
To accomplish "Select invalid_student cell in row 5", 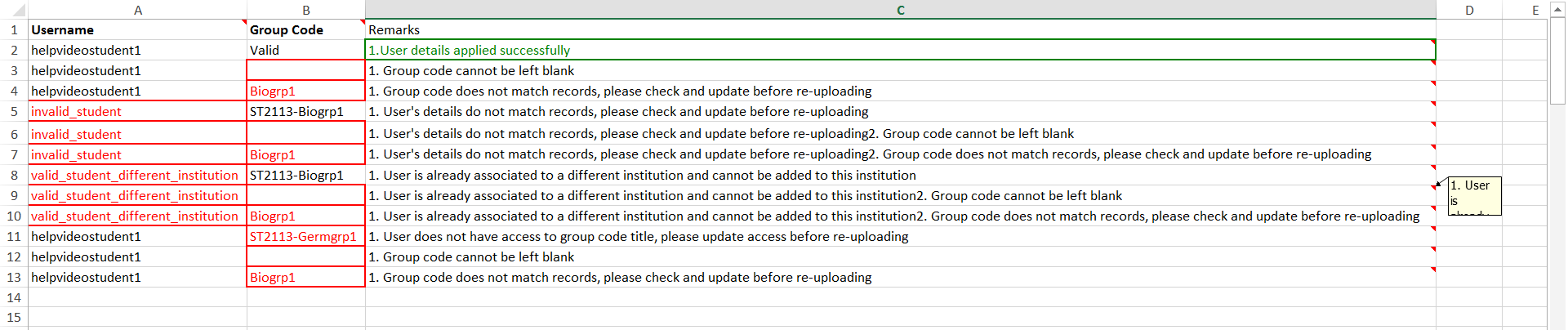I will 138,112.
